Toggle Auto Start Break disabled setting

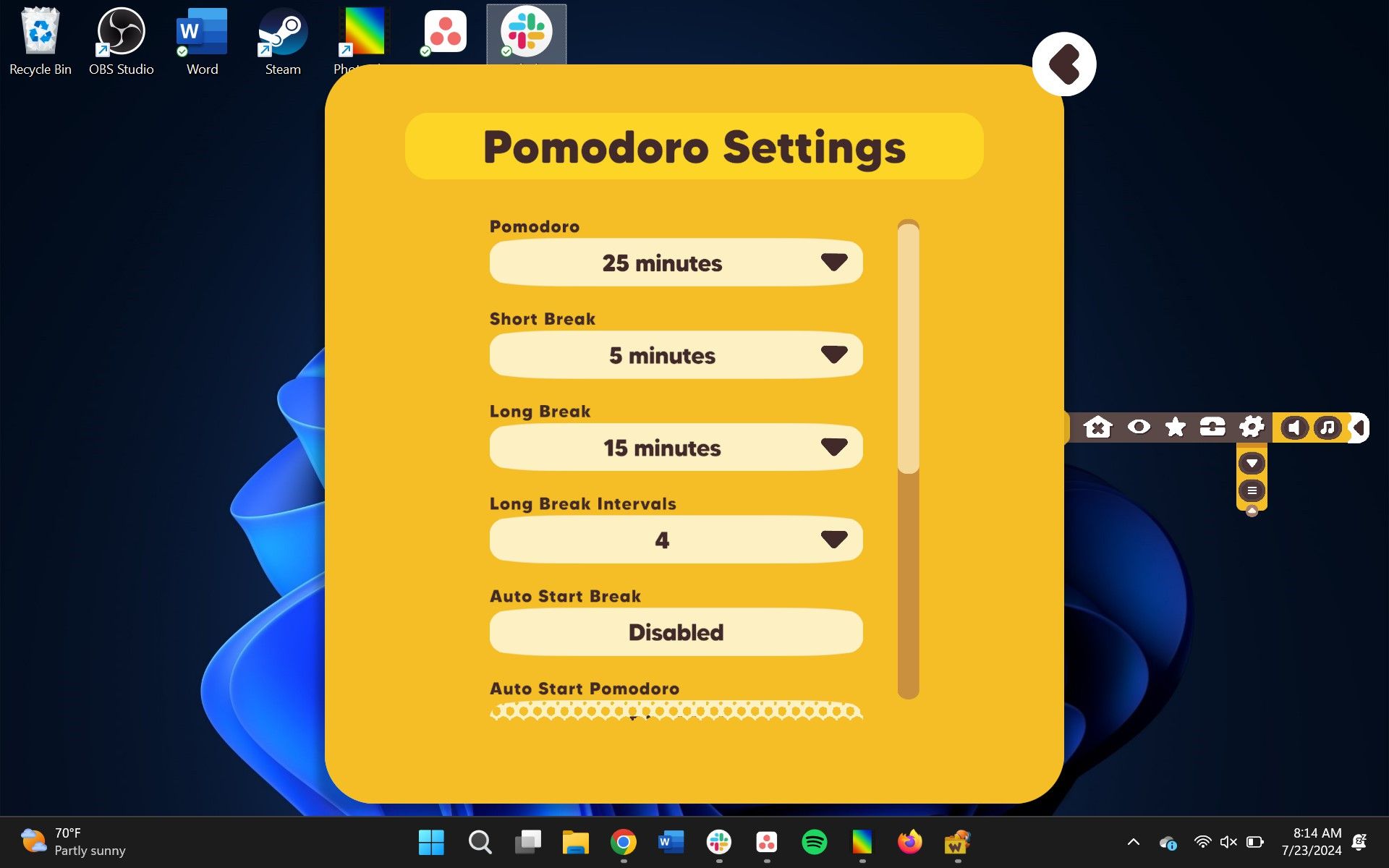(x=676, y=632)
